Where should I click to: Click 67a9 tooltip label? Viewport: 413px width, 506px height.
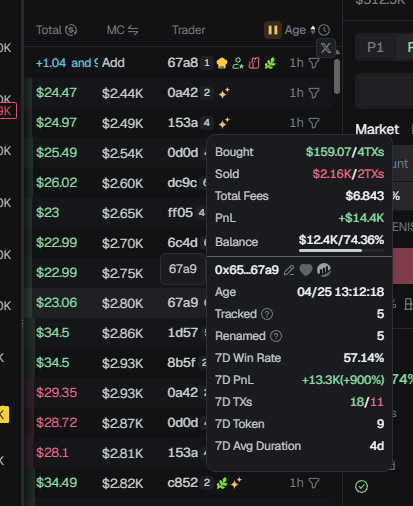(183, 269)
